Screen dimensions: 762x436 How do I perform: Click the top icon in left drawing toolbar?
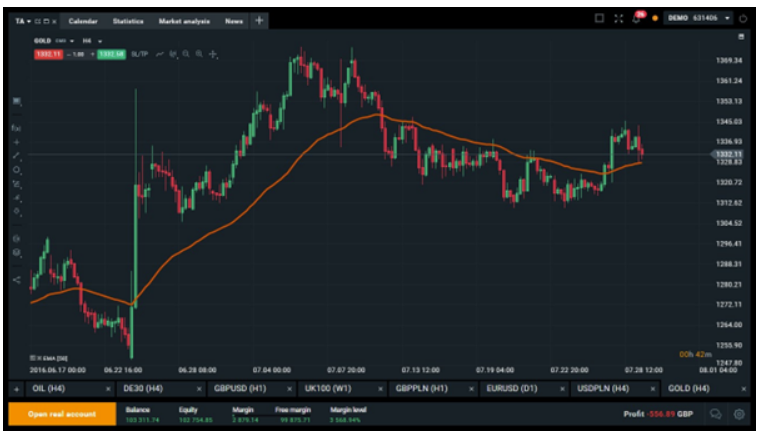17,101
